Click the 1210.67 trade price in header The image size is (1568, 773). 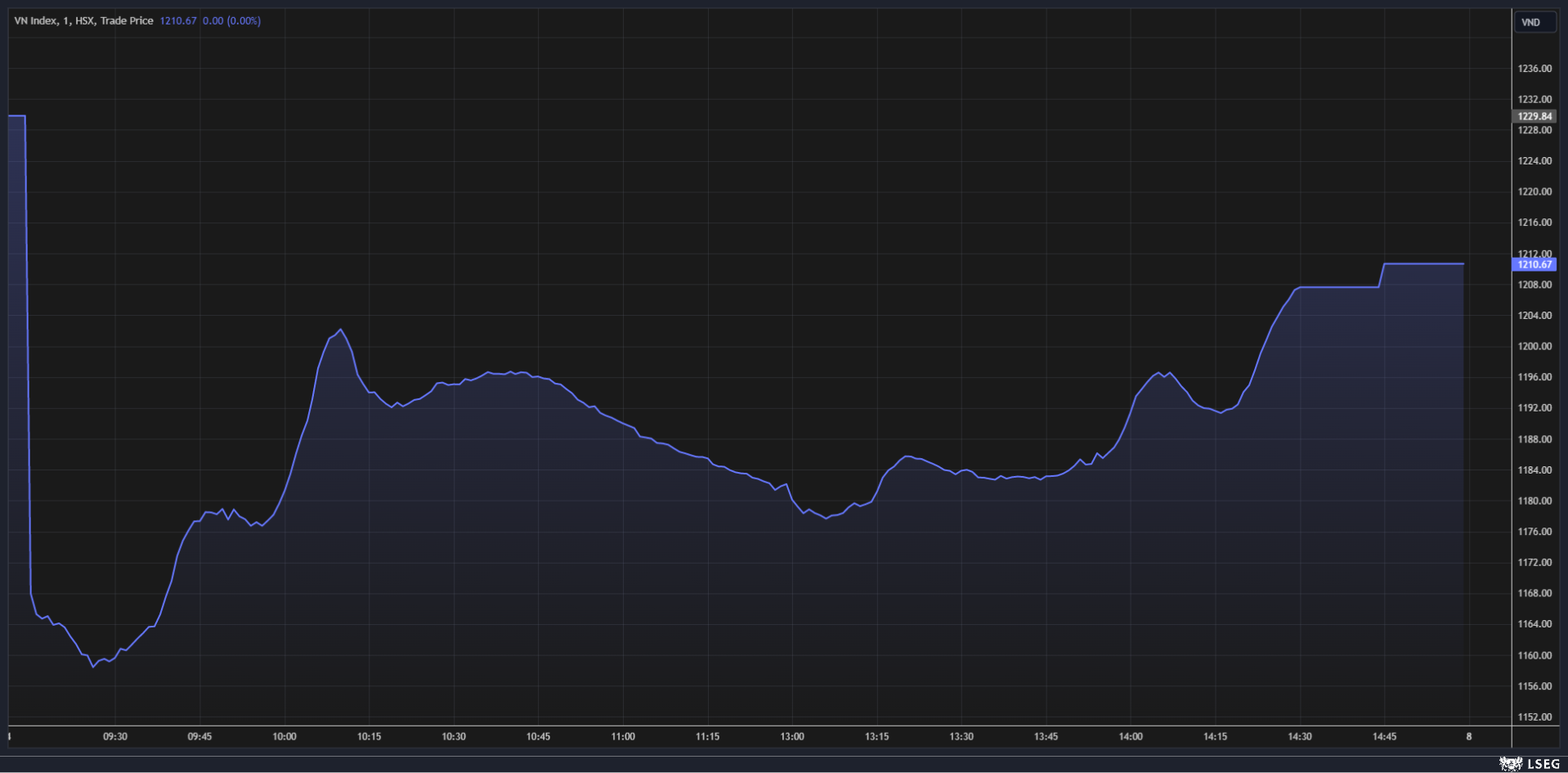pos(178,20)
